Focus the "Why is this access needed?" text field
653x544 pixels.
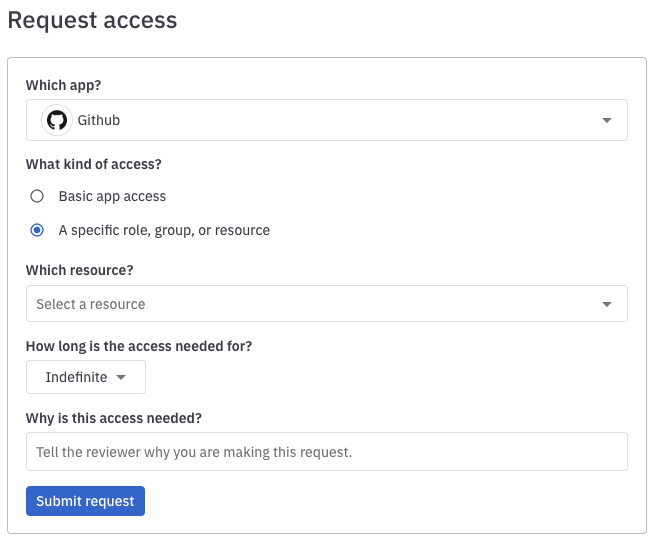click(x=326, y=452)
